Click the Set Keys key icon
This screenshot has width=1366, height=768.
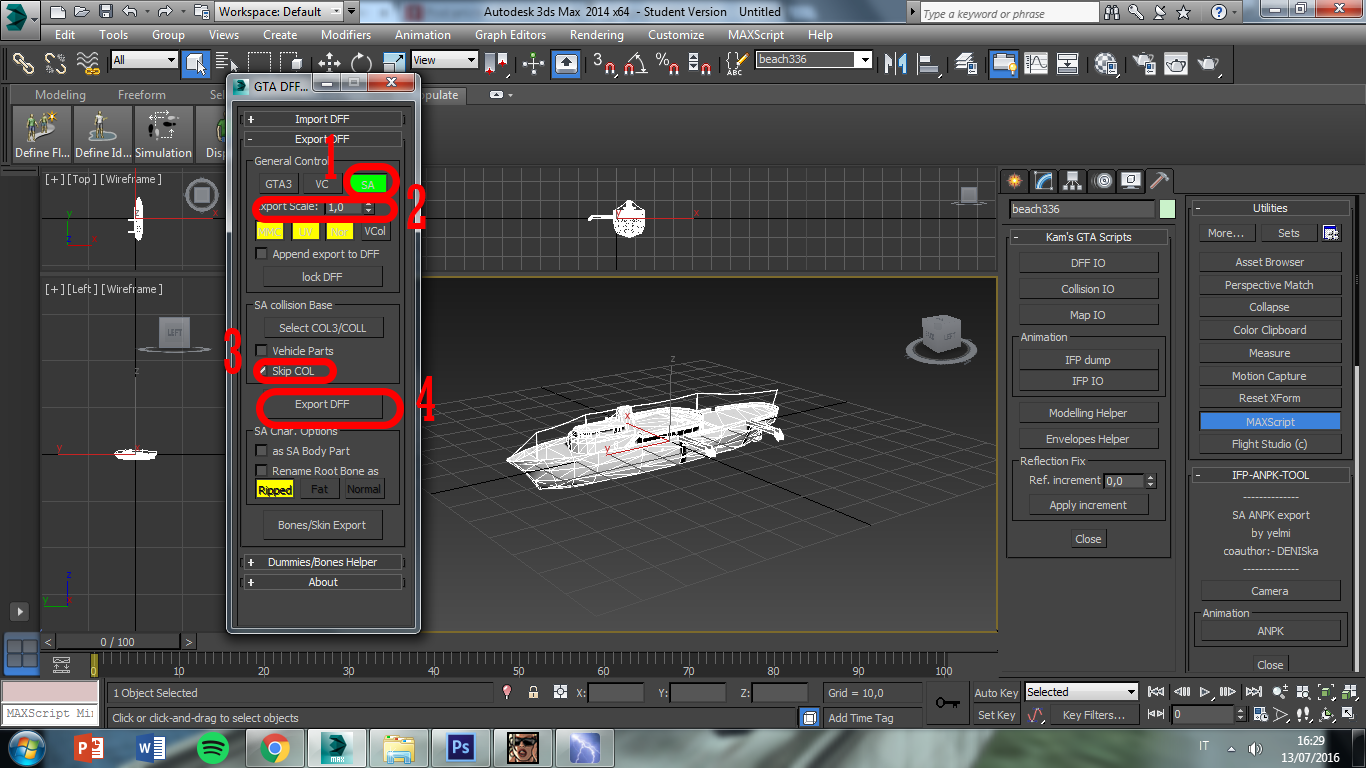point(947,703)
